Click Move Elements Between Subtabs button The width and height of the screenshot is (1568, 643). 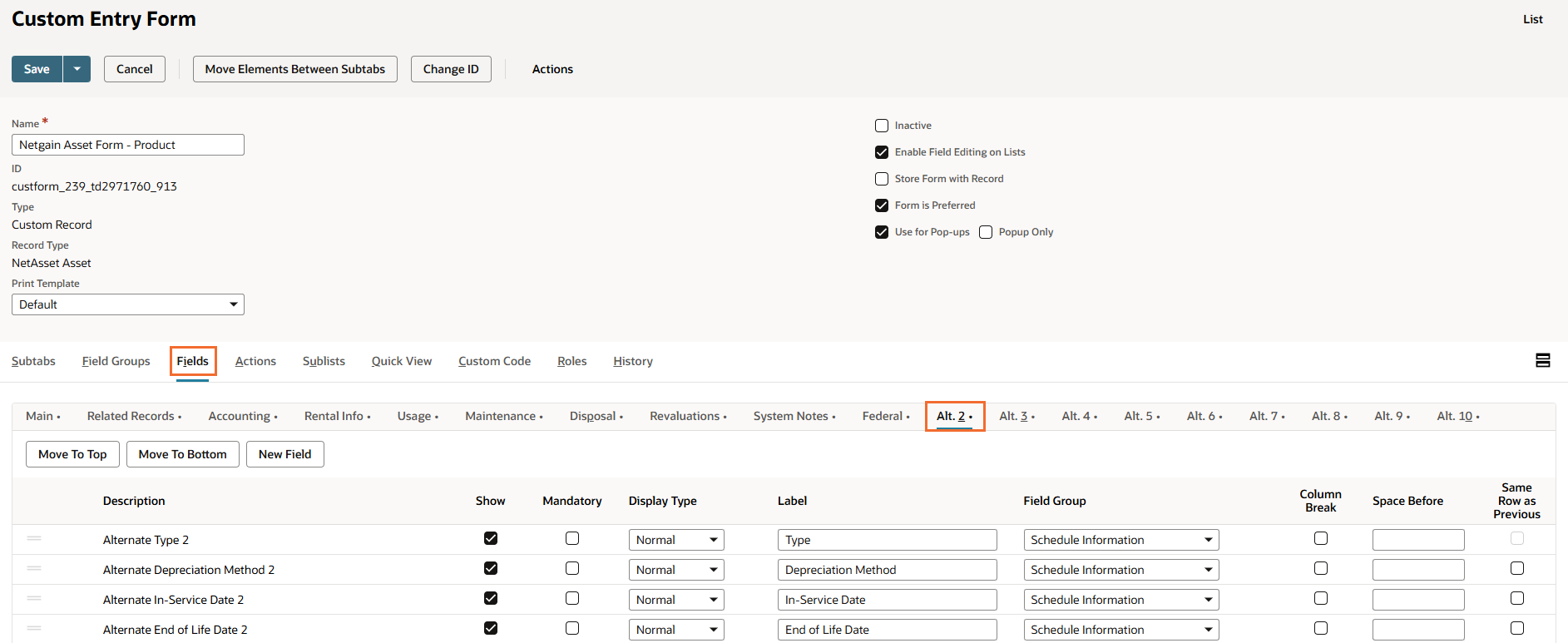point(294,69)
